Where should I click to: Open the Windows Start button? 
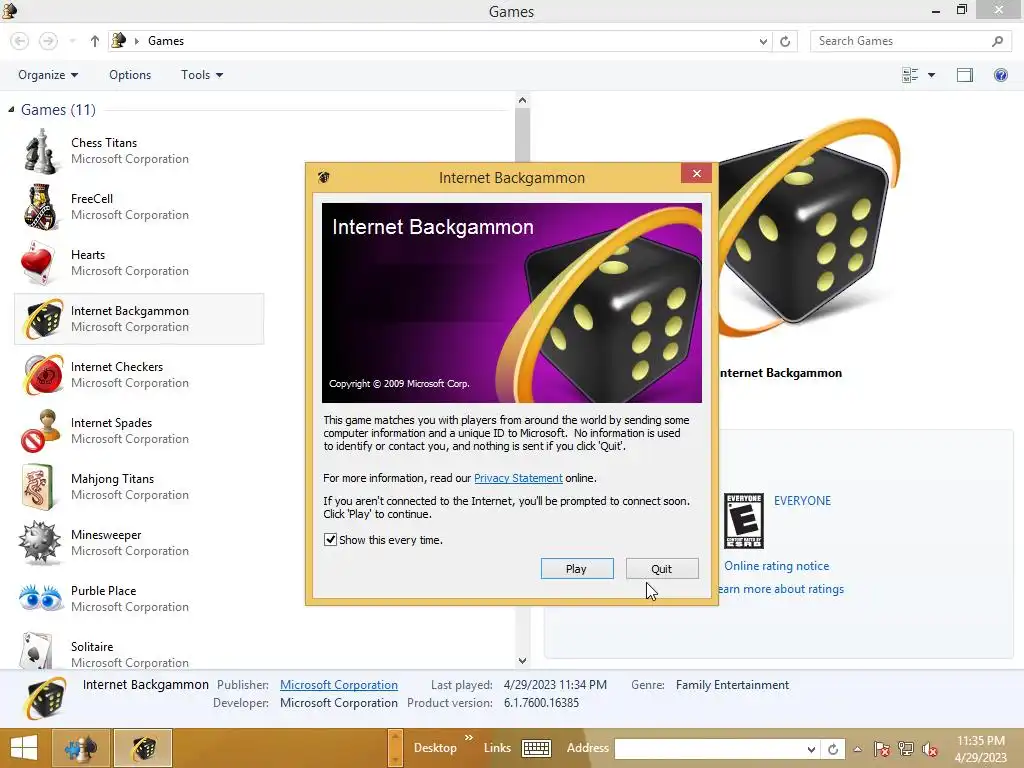click(24, 748)
